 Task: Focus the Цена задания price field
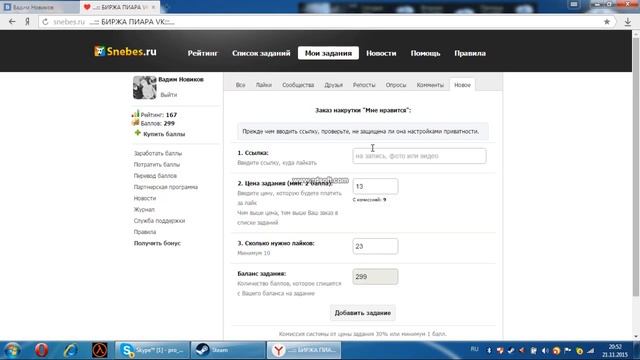pos(375,186)
